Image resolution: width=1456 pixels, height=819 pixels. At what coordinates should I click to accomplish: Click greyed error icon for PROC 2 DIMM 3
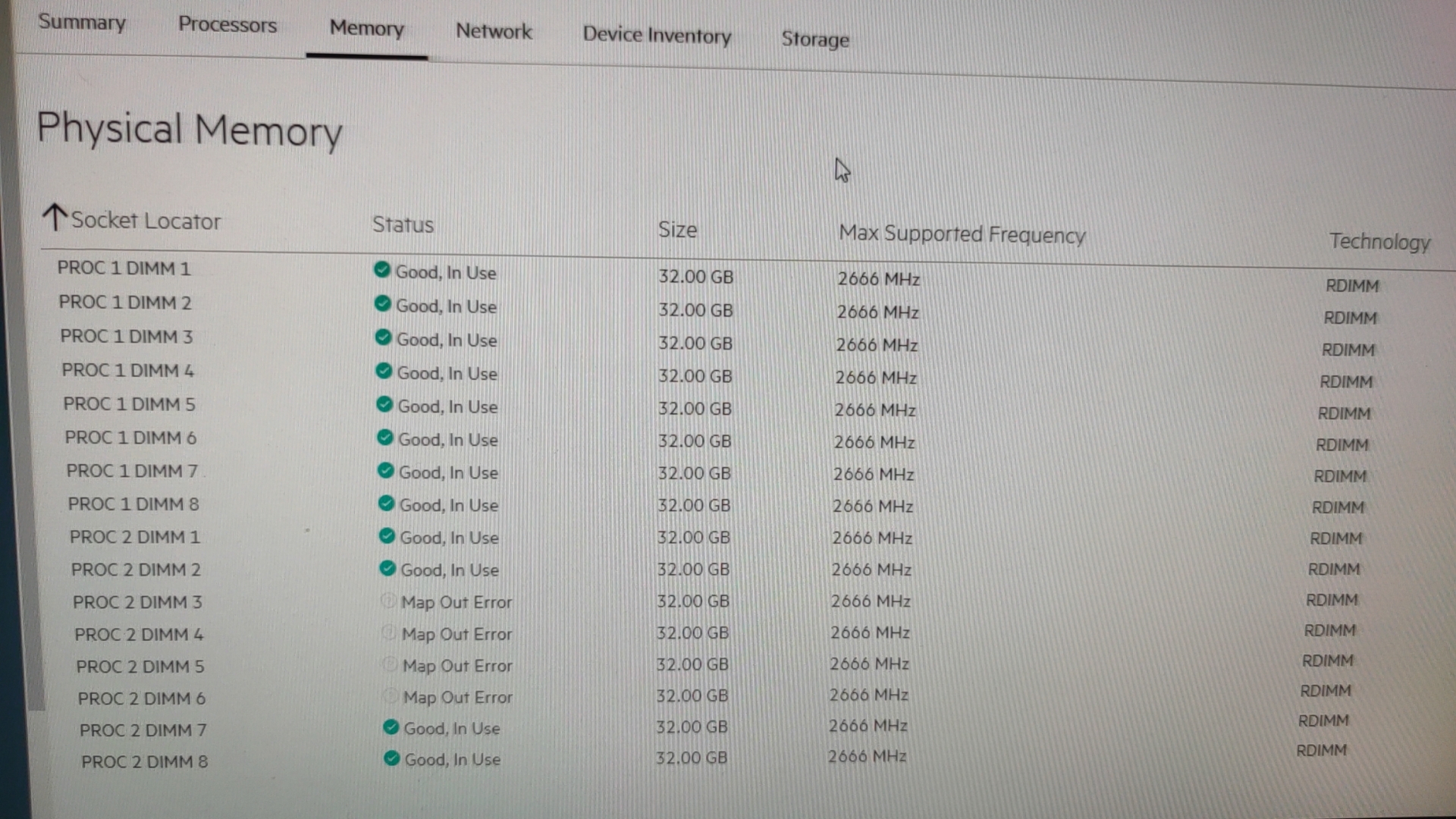(x=388, y=601)
